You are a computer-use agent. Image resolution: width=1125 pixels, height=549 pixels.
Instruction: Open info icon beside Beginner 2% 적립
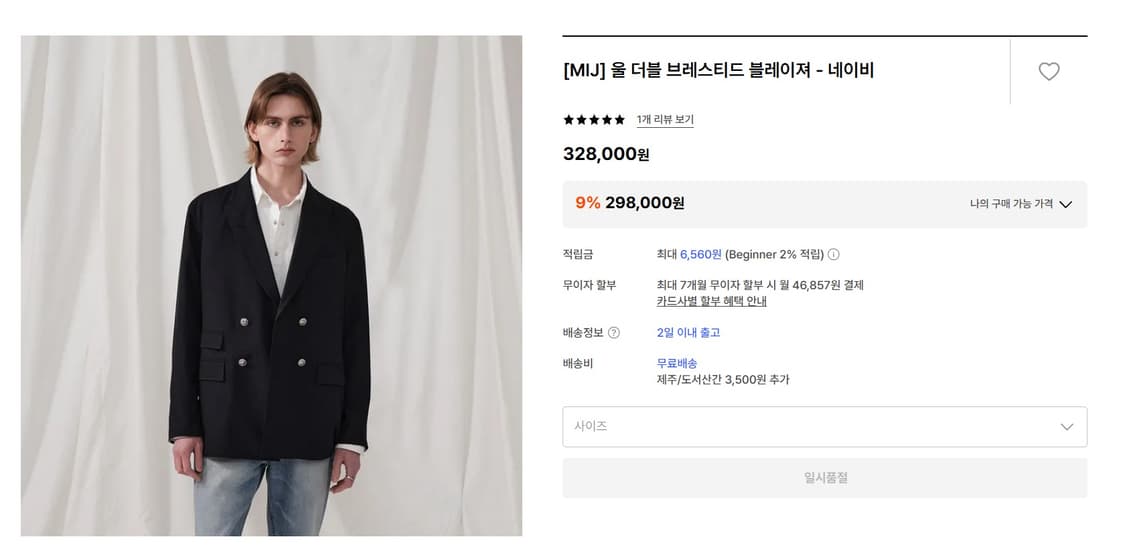833,254
